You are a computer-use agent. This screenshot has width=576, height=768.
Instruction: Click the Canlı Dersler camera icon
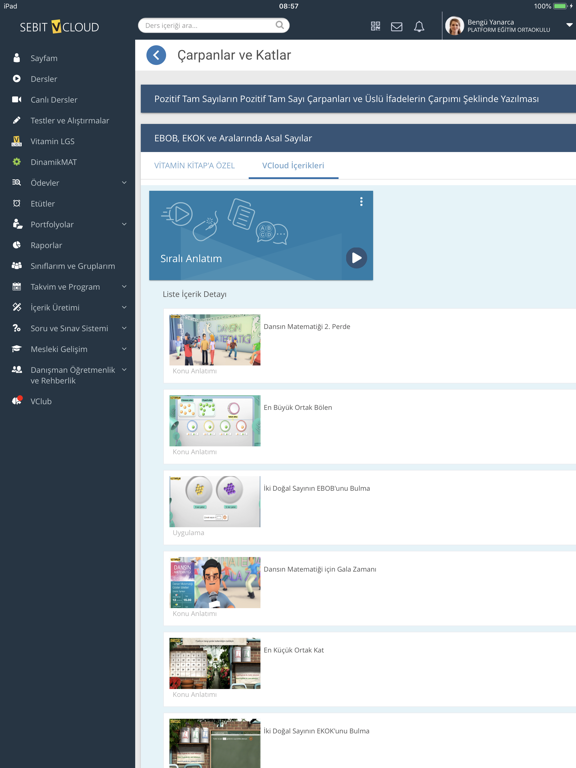point(17,99)
